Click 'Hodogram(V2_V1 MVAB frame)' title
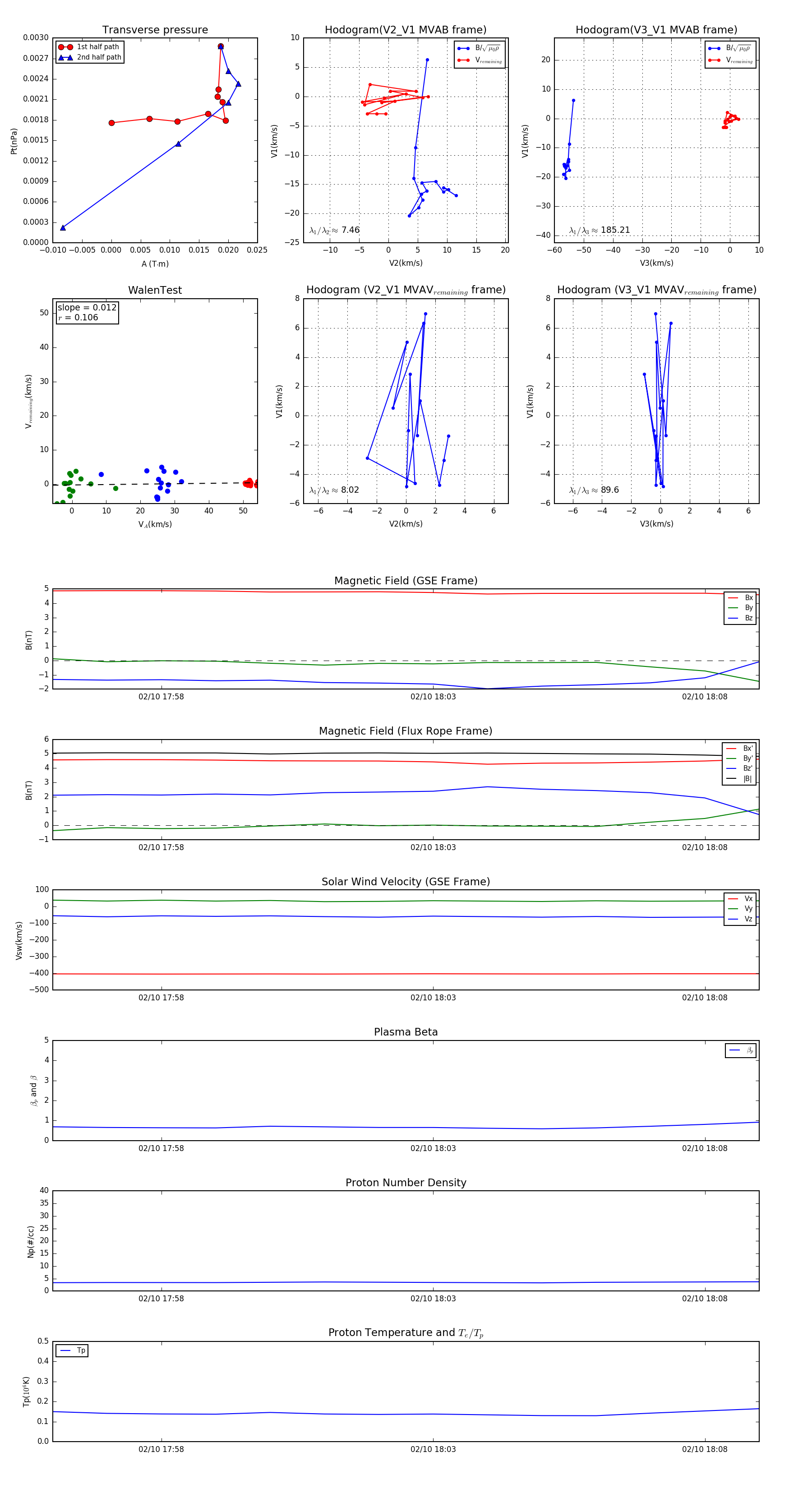 coord(406,30)
